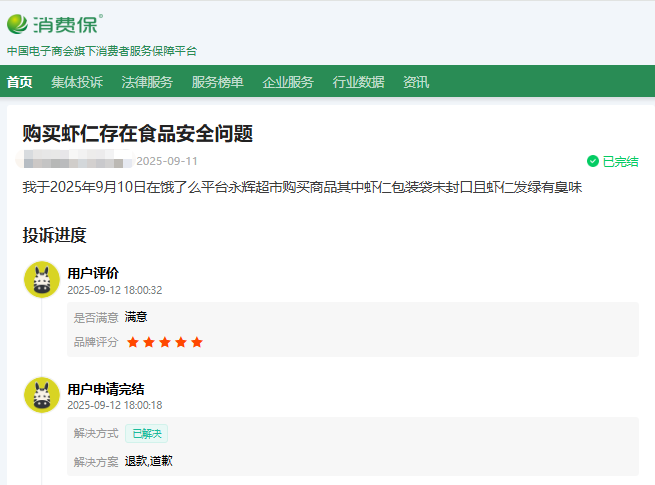Click the 消费保 green leaf logo icon
Viewport: 655px width, 485px height.
18,24
